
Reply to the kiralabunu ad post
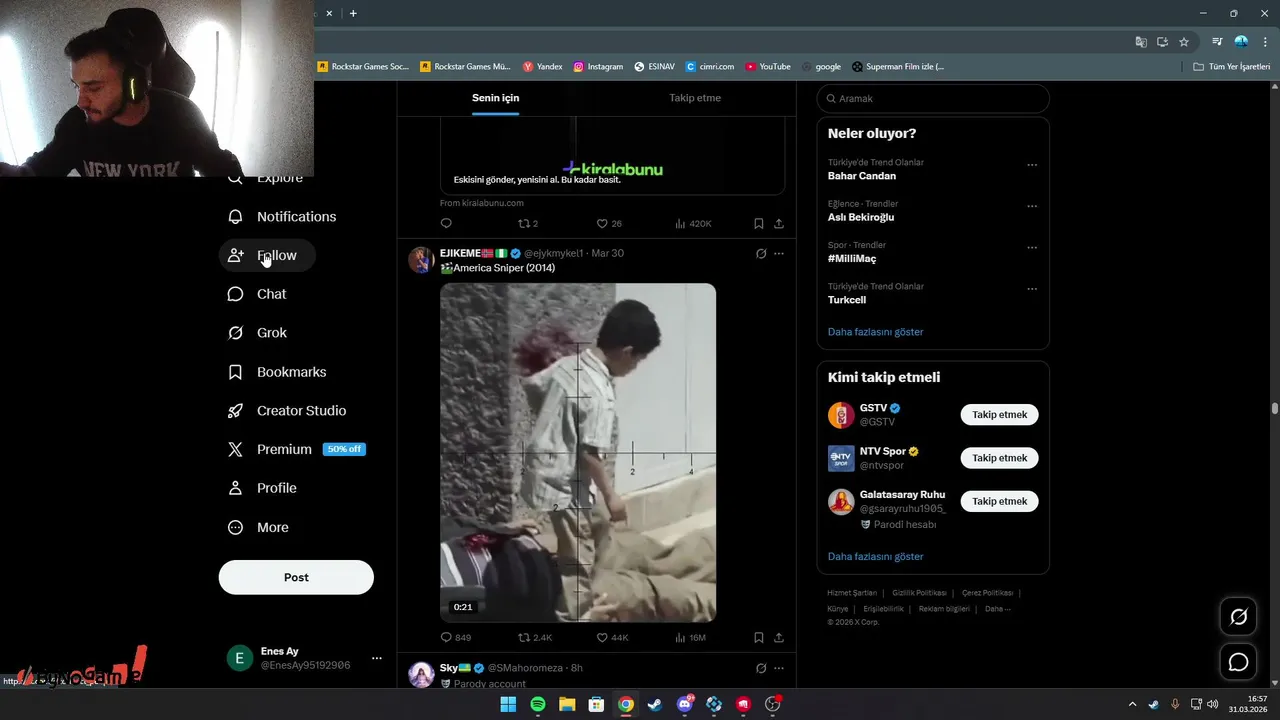[x=446, y=224]
